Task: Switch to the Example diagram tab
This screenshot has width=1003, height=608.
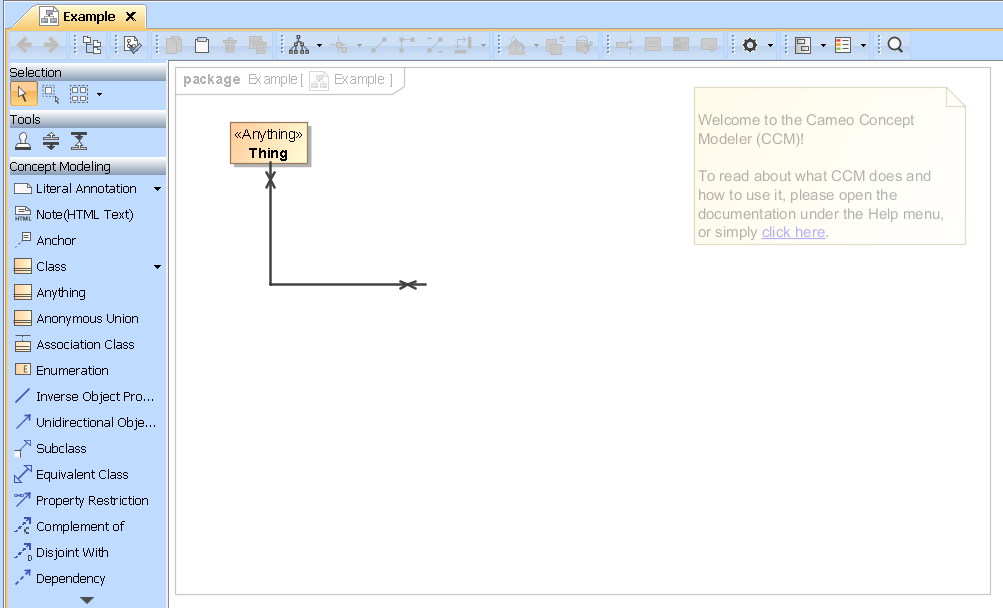Action: pyautogui.click(x=88, y=16)
